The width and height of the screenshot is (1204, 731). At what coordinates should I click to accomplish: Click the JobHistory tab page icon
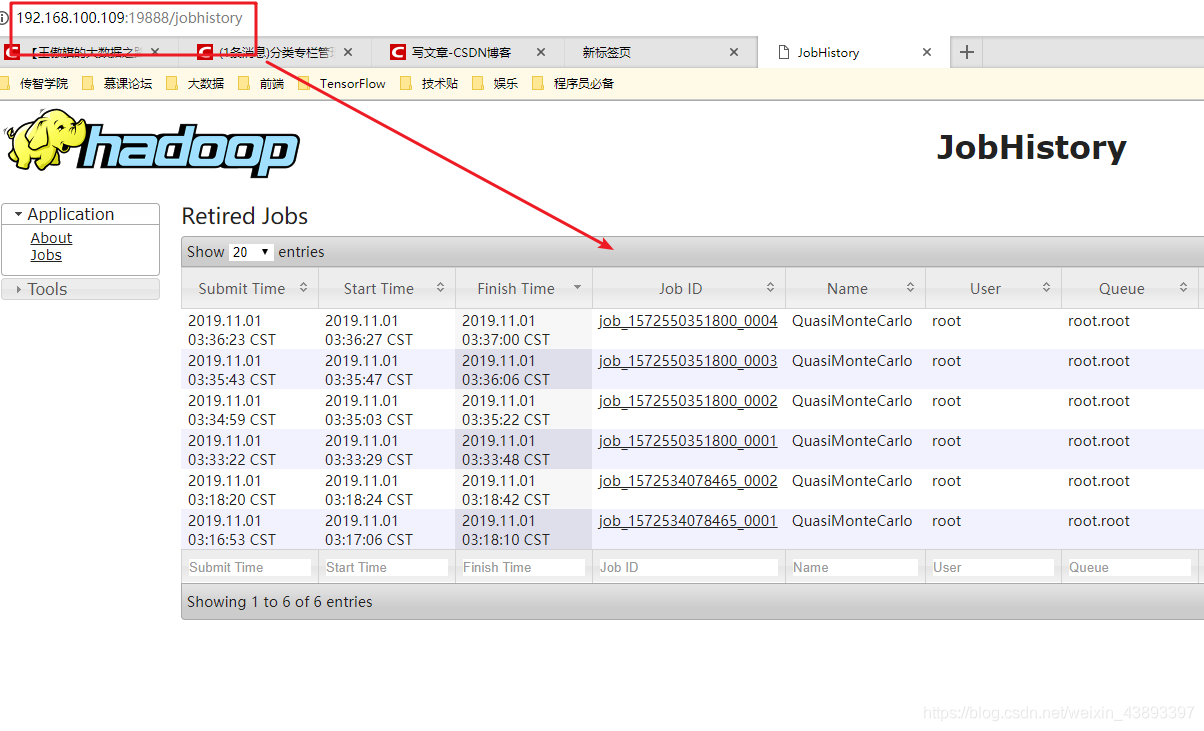click(x=783, y=52)
